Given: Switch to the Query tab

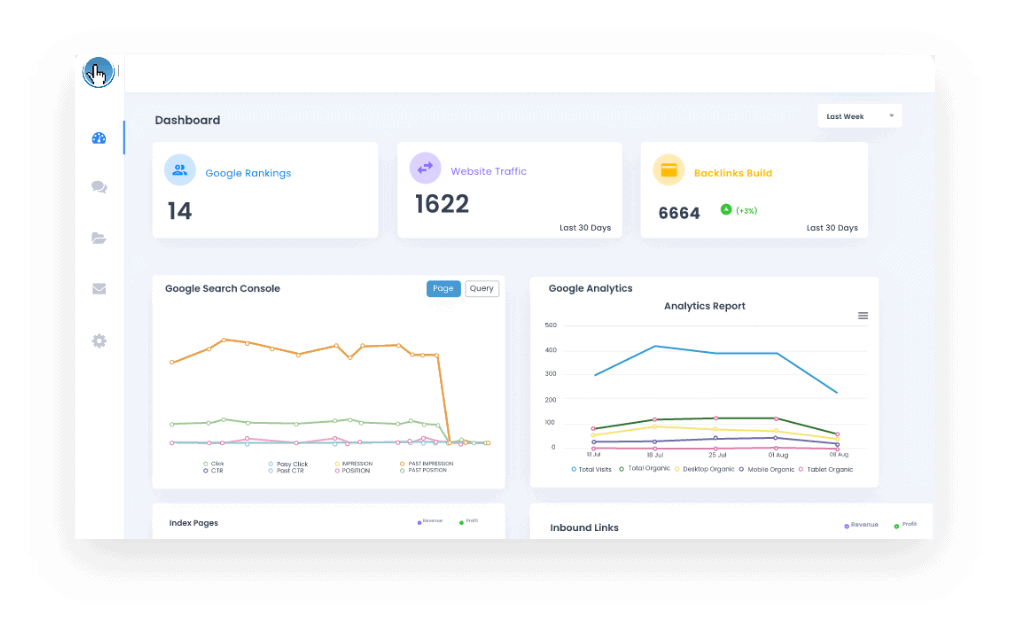Looking at the screenshot, I should coord(481,288).
